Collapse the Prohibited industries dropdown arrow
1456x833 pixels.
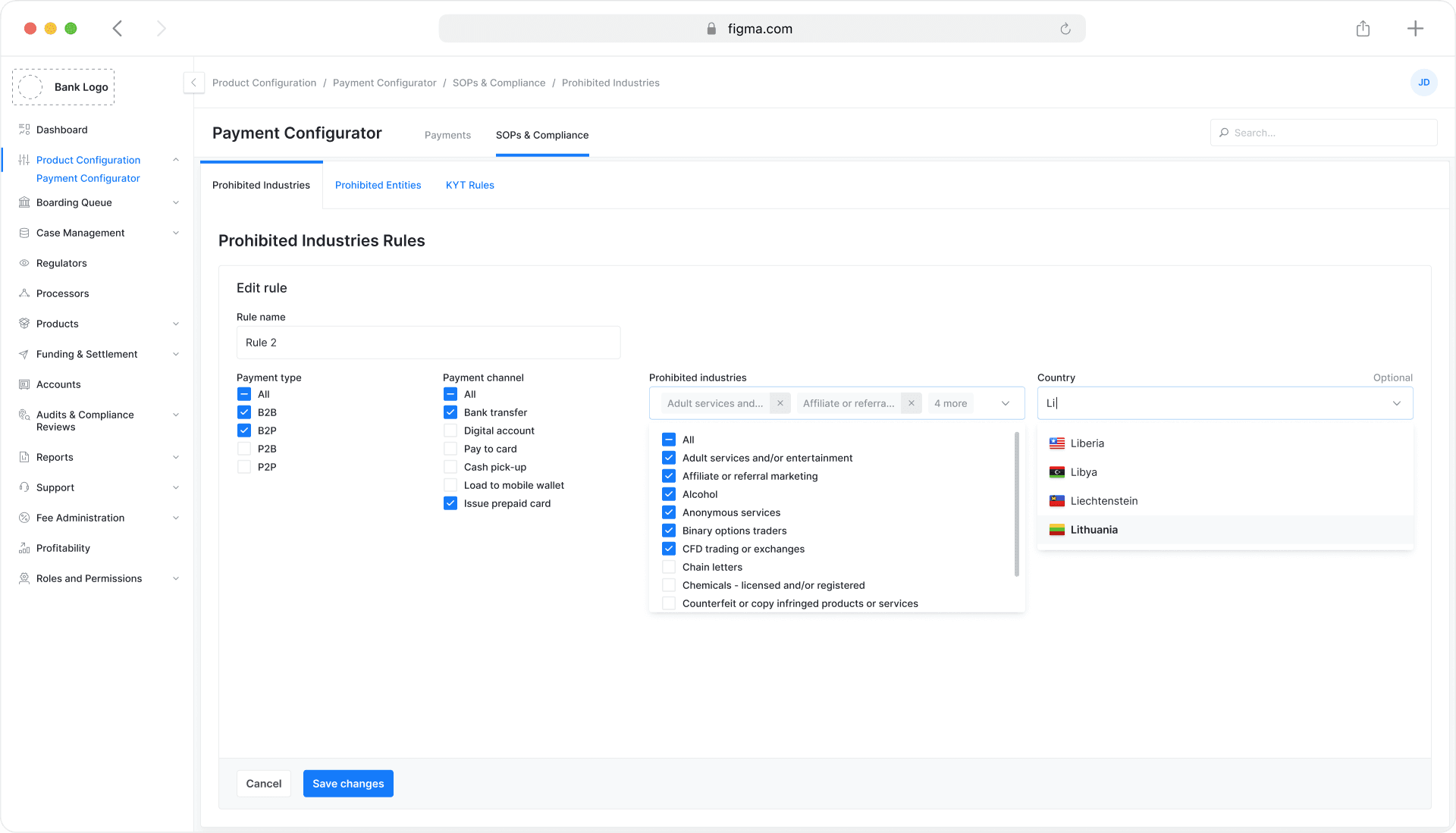(1006, 403)
